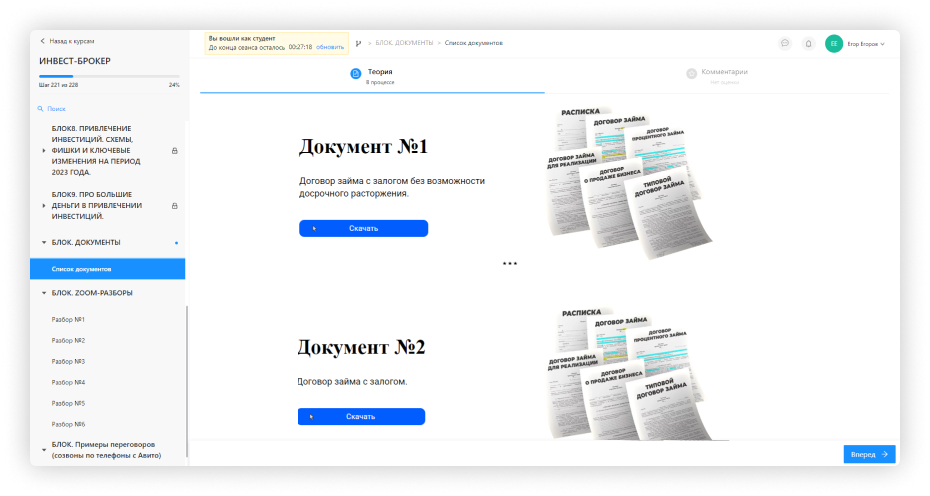Click the 24% progress value

coord(174,85)
